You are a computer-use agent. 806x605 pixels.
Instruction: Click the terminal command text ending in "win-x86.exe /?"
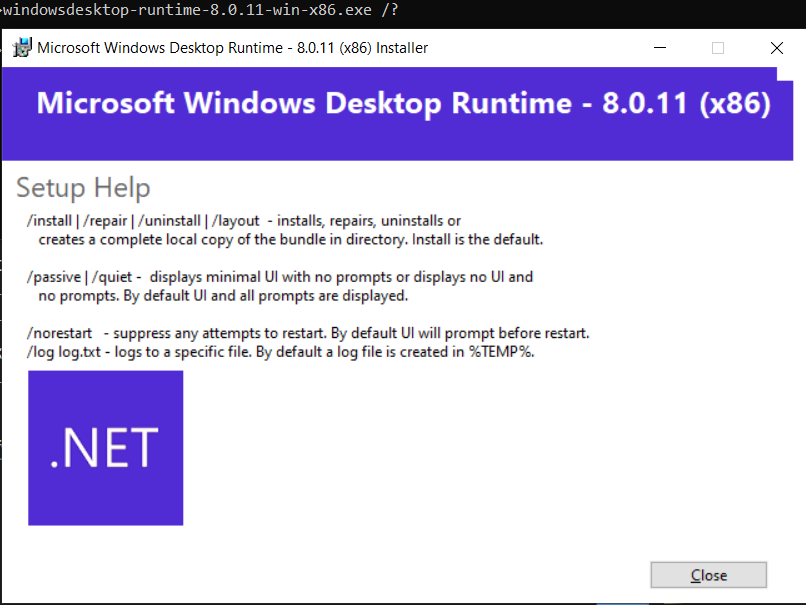pyautogui.click(x=200, y=10)
